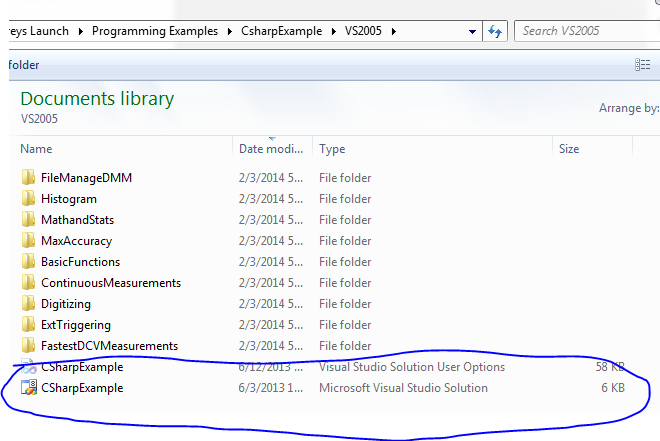Sort by Name column header

coord(36,149)
